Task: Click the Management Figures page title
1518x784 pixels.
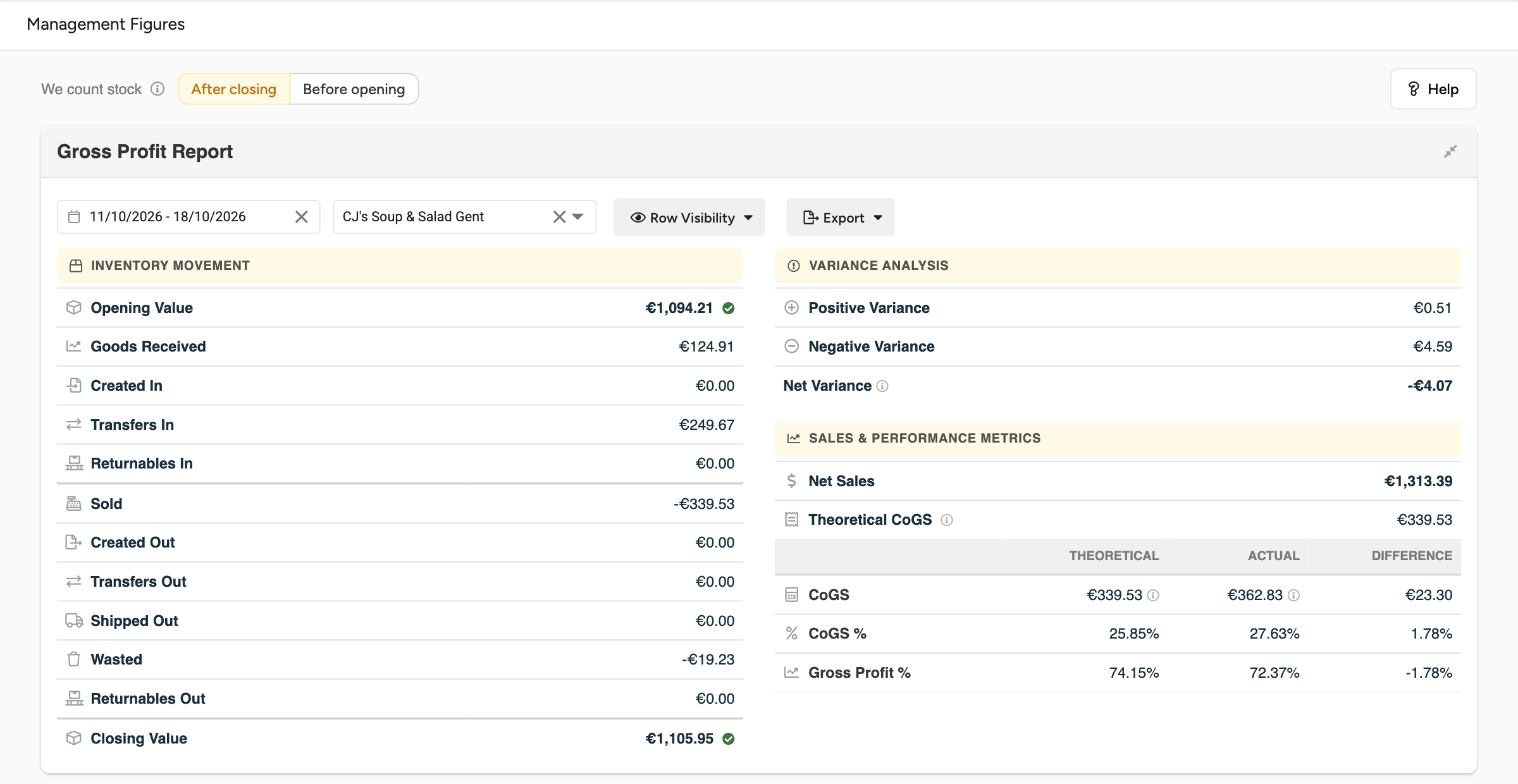Action: pyautogui.click(x=106, y=24)
